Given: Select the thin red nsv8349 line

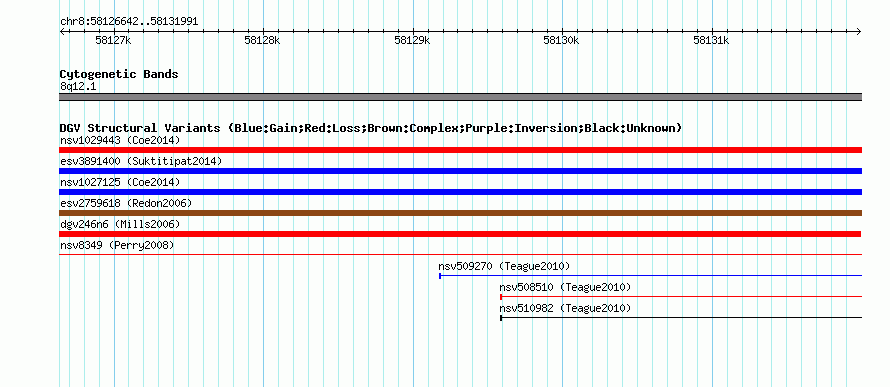Looking at the screenshot, I should point(460,255).
